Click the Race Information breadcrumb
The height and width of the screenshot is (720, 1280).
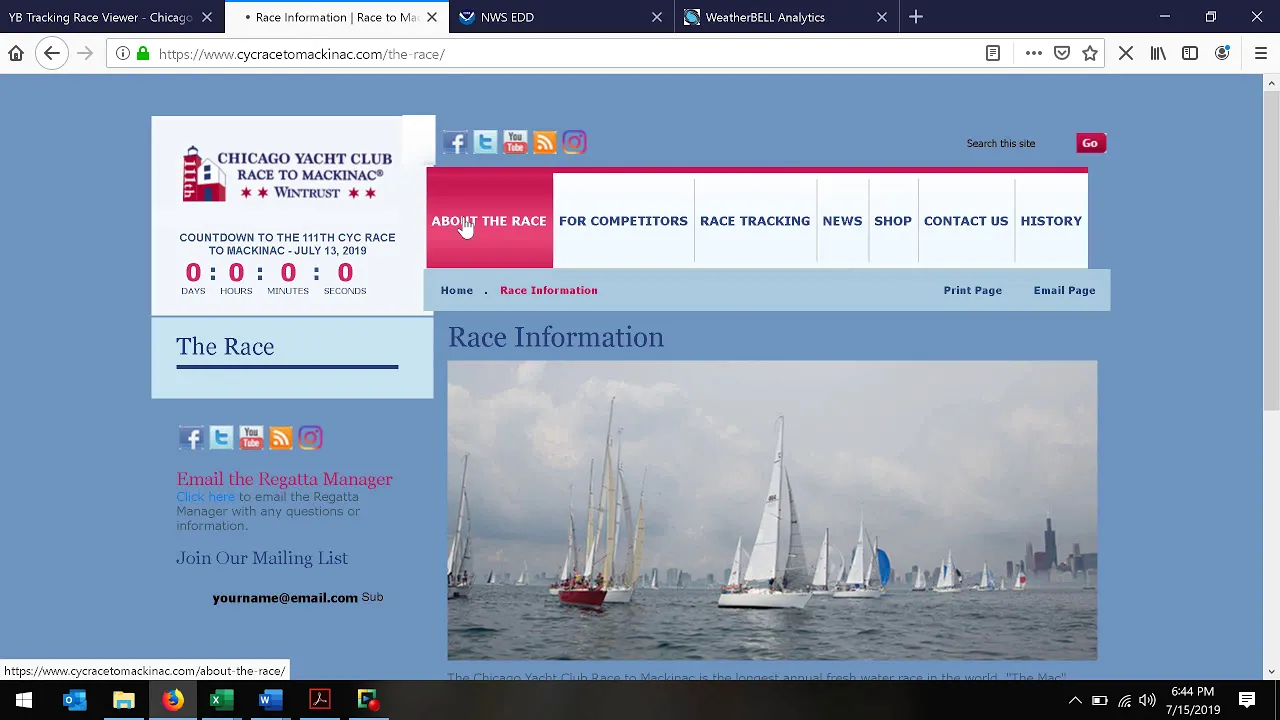click(549, 290)
